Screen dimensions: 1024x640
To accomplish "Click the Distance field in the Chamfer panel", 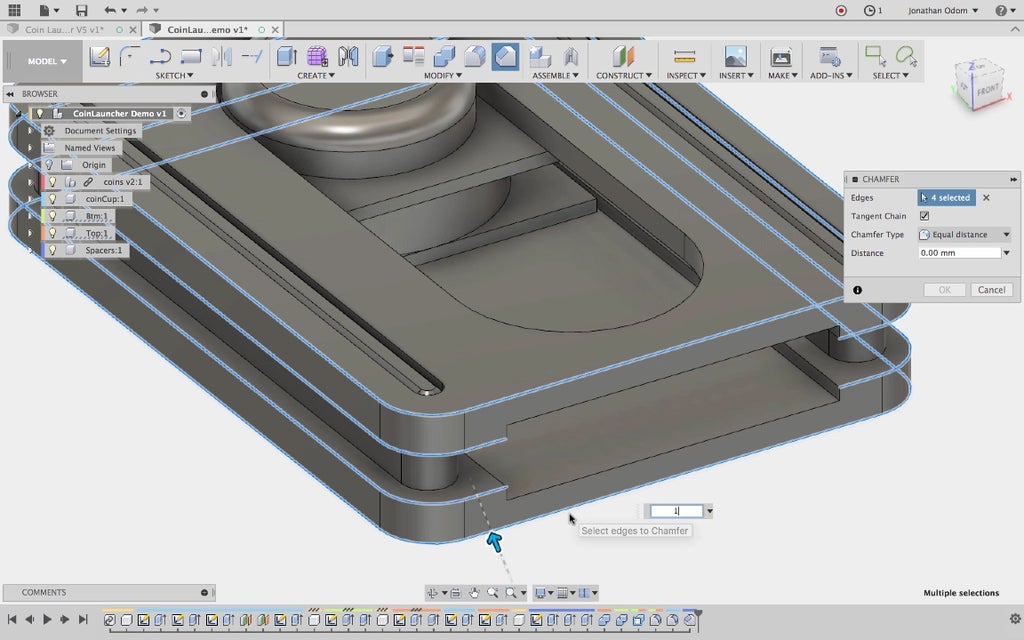I will coord(958,253).
